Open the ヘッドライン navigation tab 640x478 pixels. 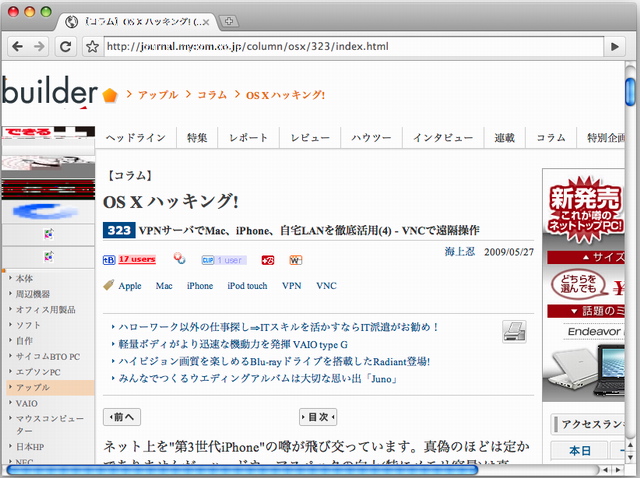click(136, 138)
